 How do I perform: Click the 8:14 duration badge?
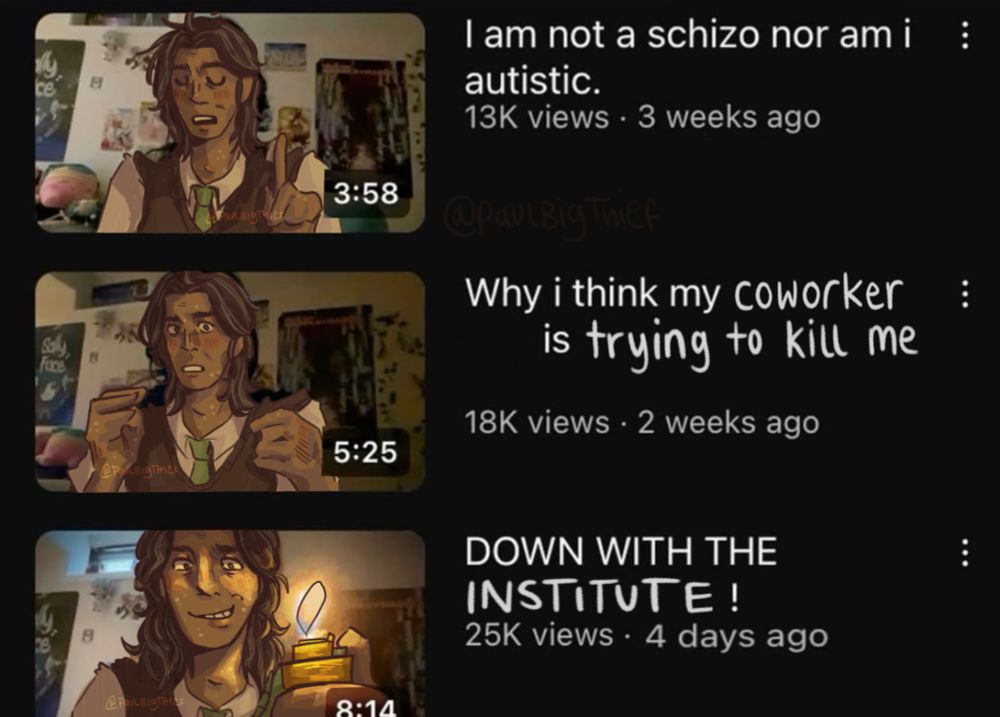point(366,705)
